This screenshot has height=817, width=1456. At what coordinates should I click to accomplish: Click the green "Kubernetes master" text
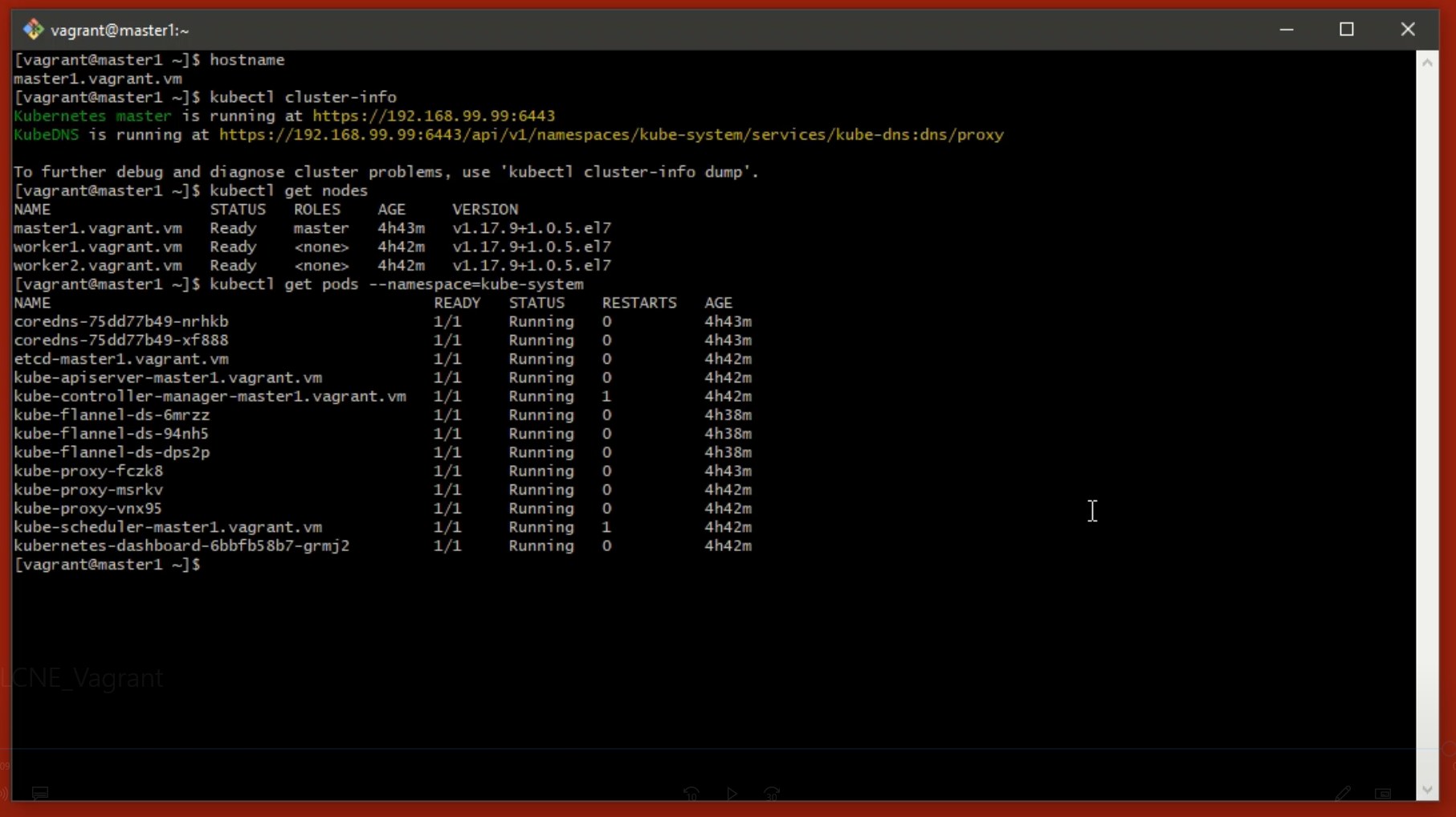(92, 116)
